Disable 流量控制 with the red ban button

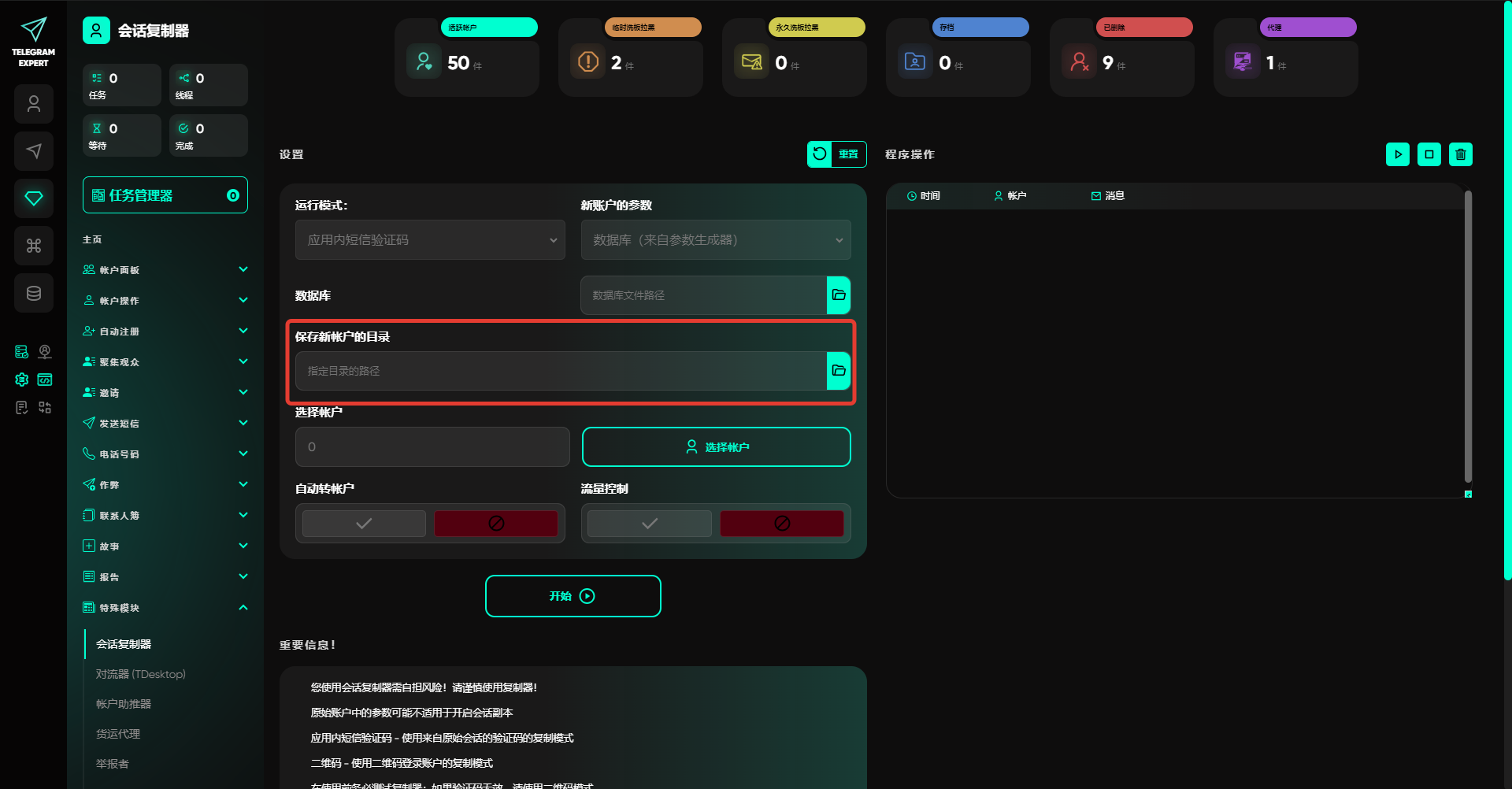pyautogui.click(x=781, y=524)
